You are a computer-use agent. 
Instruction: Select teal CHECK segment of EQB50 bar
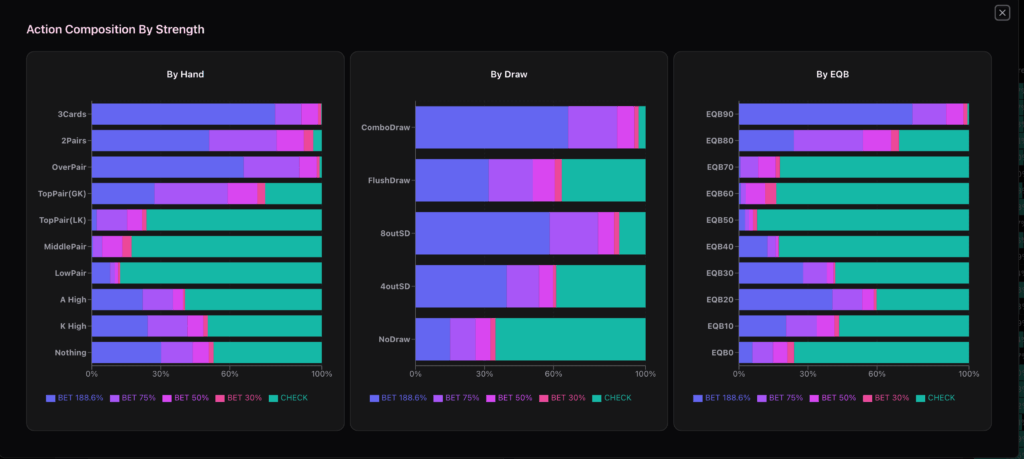862,220
